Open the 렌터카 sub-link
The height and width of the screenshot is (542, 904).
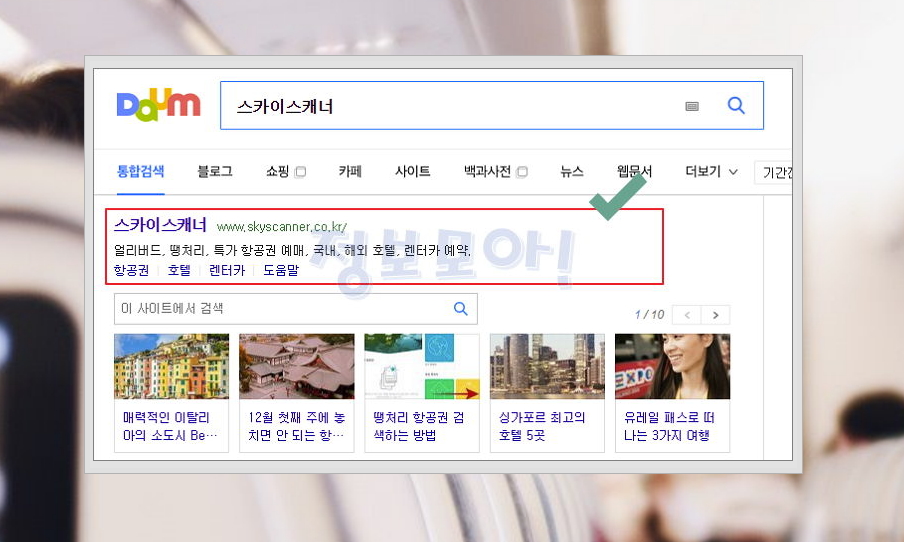pos(227,270)
